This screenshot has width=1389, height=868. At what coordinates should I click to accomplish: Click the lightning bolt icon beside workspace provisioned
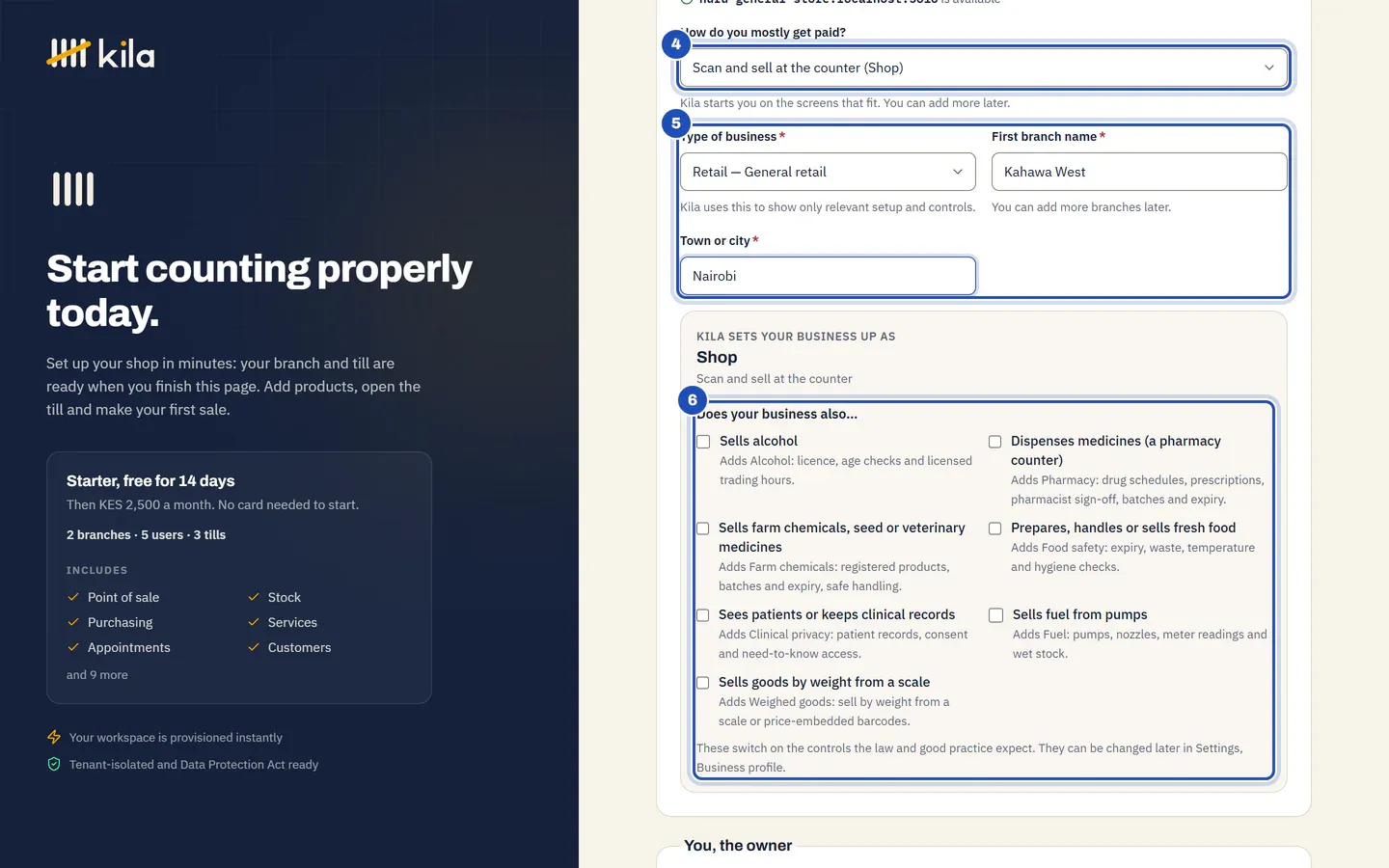(54, 737)
